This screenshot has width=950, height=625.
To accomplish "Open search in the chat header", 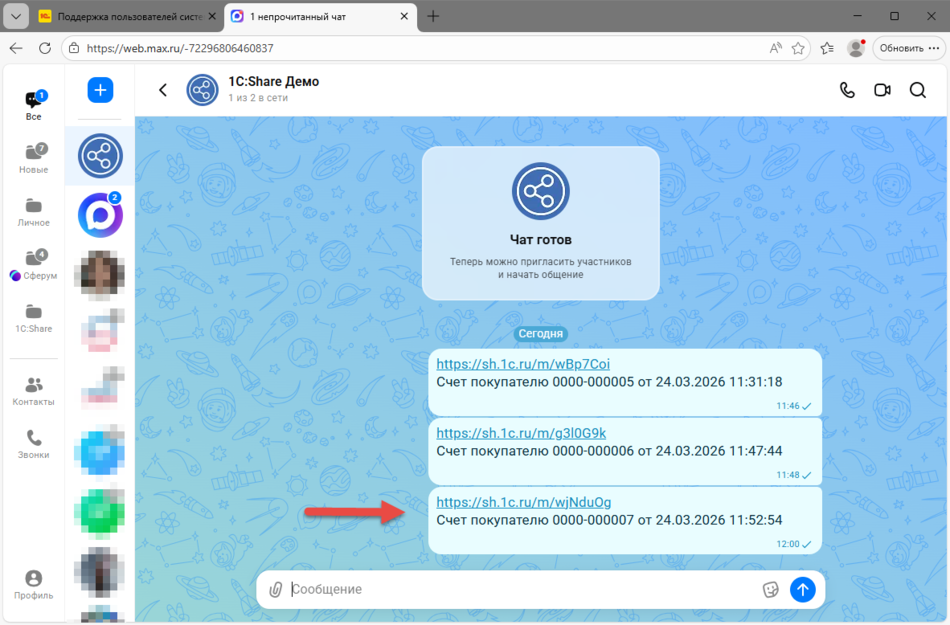I will [x=917, y=90].
